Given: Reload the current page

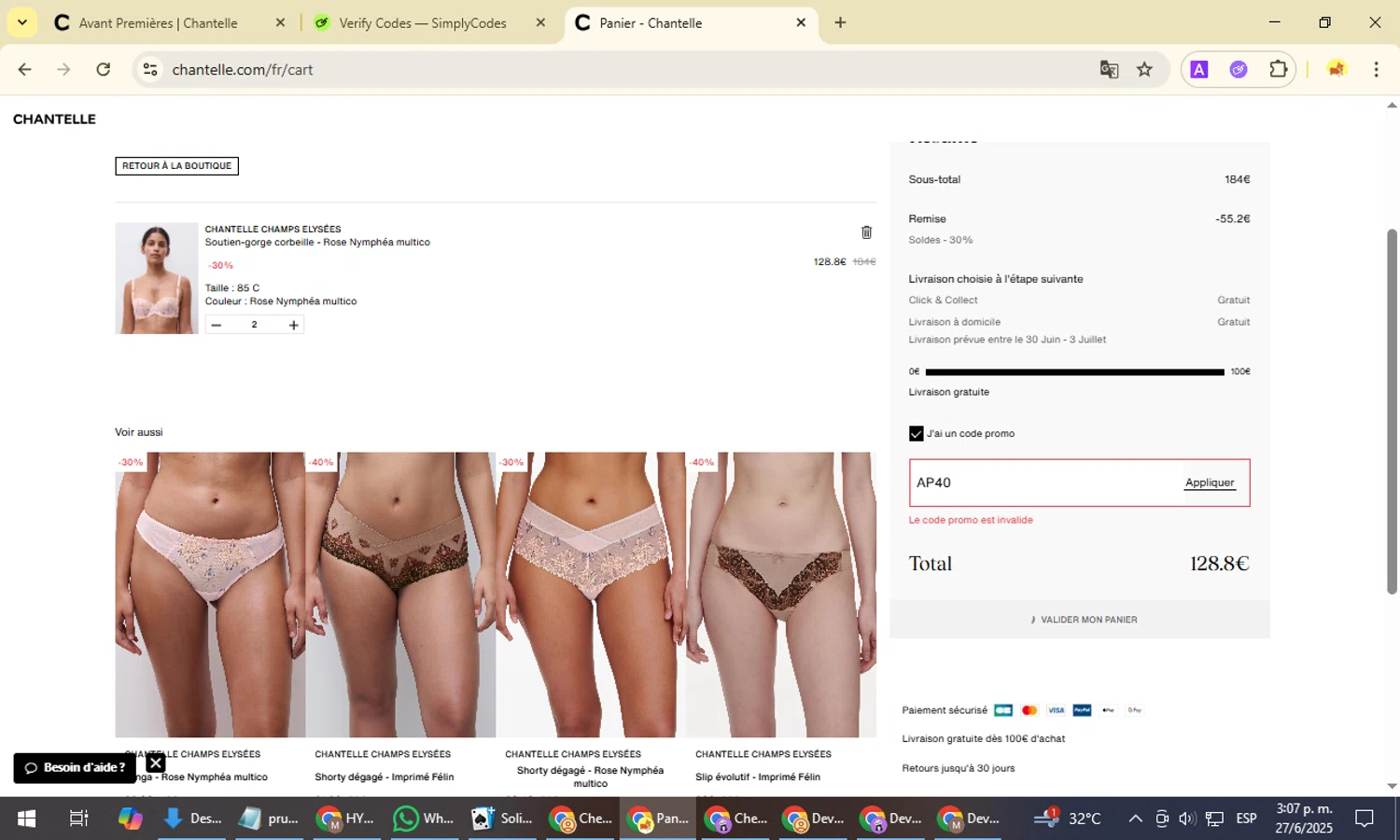Looking at the screenshot, I should (x=104, y=69).
